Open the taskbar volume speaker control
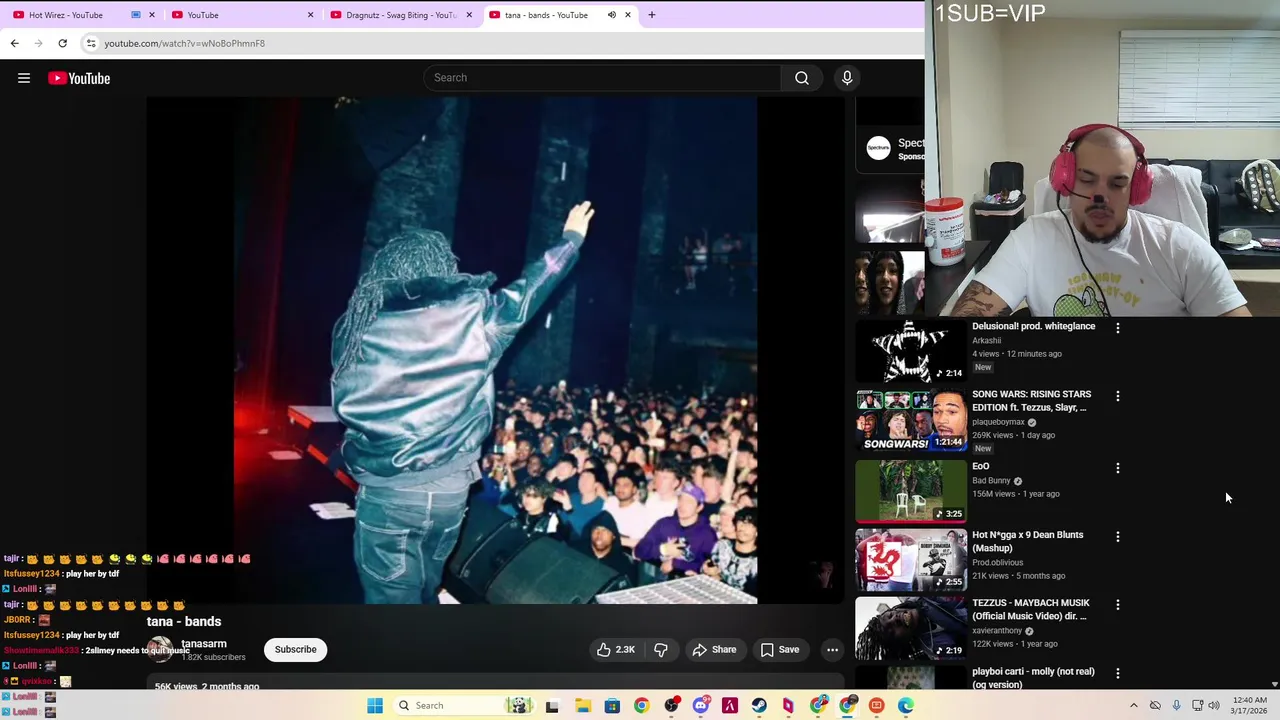This screenshot has height=720, width=1280. tap(1214, 706)
